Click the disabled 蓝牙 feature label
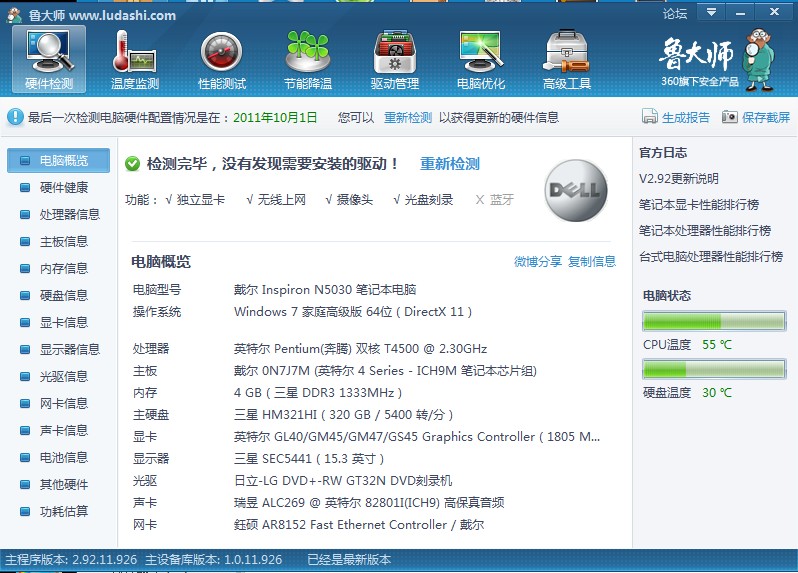This screenshot has width=798, height=573. (x=501, y=199)
